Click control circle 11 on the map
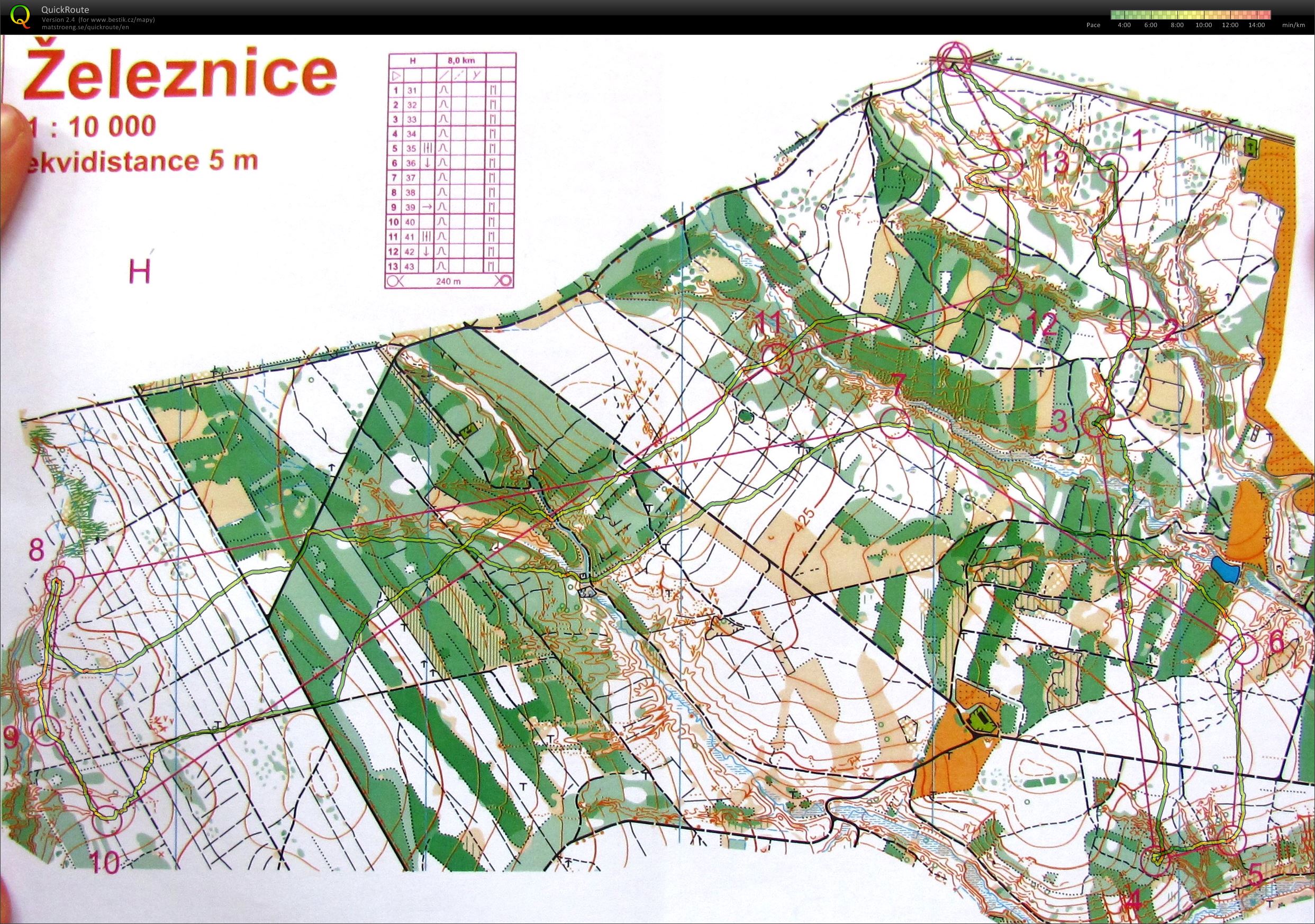Screen dimensions: 1315x924 coord(777,358)
